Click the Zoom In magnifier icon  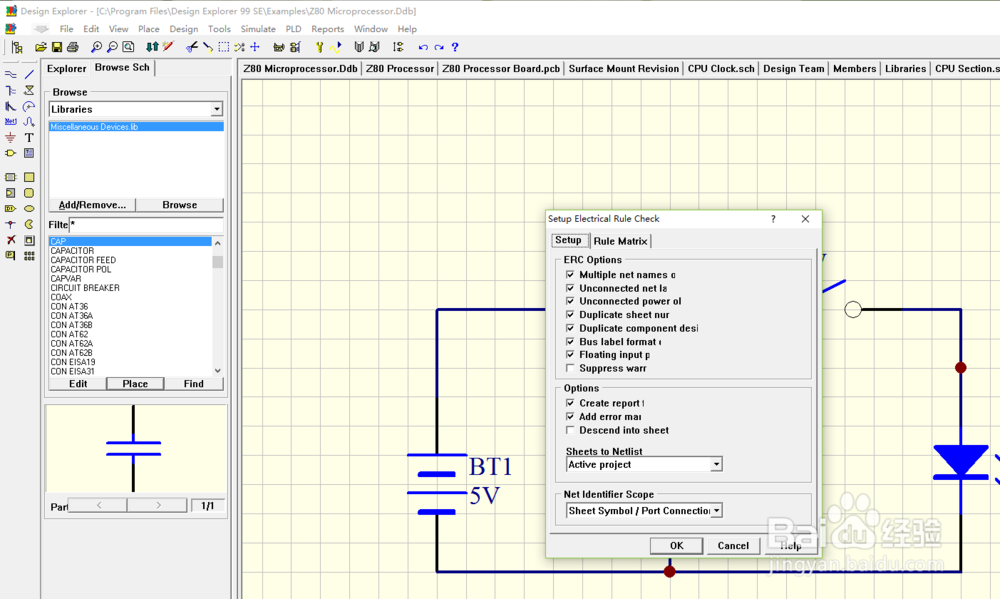(x=96, y=47)
